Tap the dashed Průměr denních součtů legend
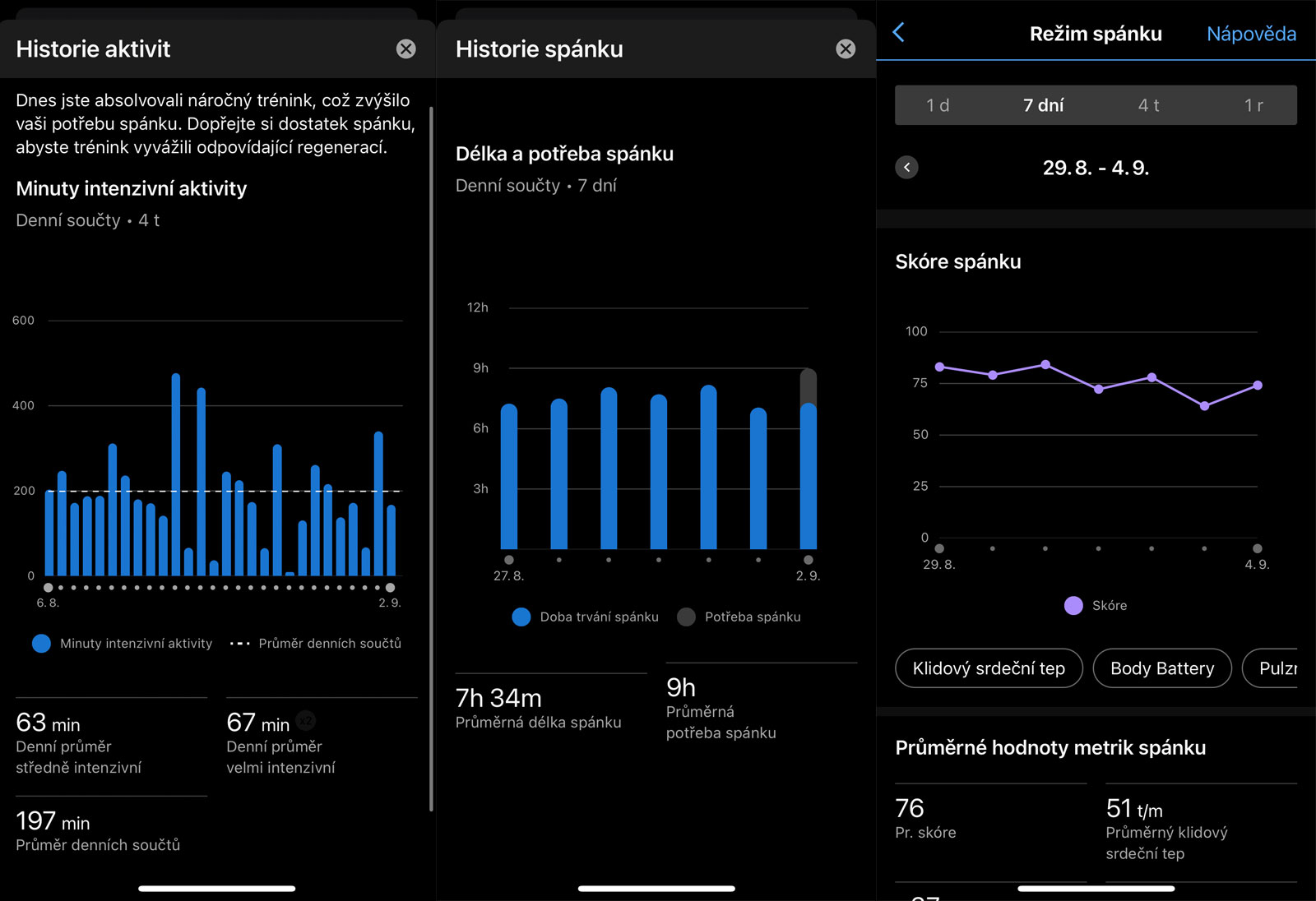The height and width of the screenshot is (901, 1316). tap(240, 644)
